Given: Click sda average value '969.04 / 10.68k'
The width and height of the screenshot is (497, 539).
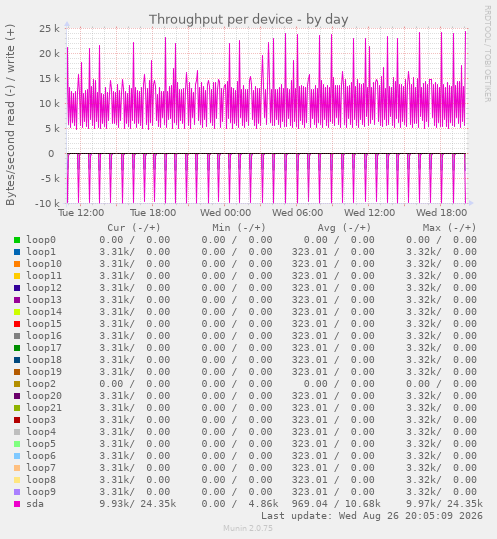Looking at the screenshot, I should point(336,504).
